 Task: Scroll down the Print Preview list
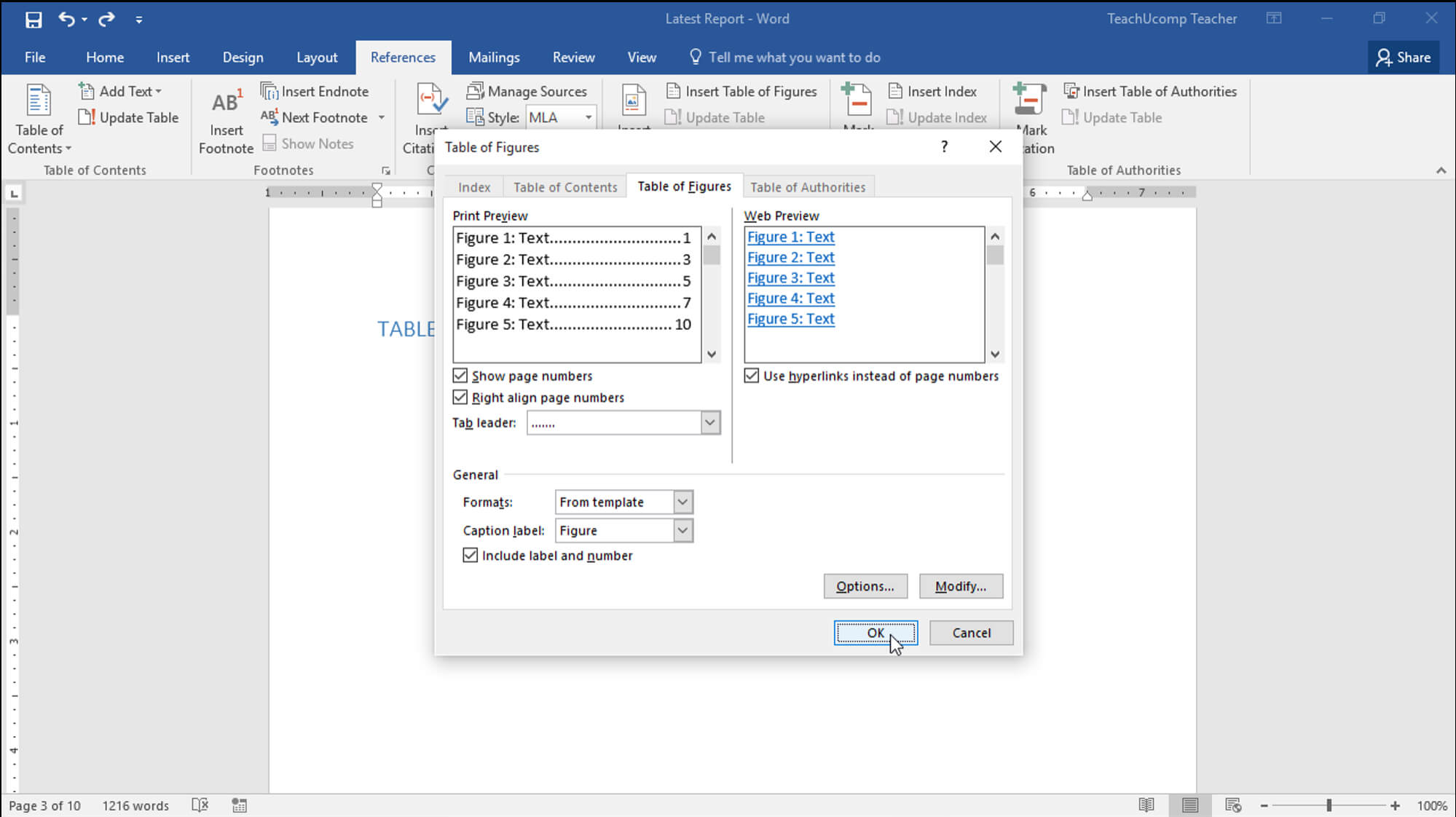pyautogui.click(x=711, y=354)
